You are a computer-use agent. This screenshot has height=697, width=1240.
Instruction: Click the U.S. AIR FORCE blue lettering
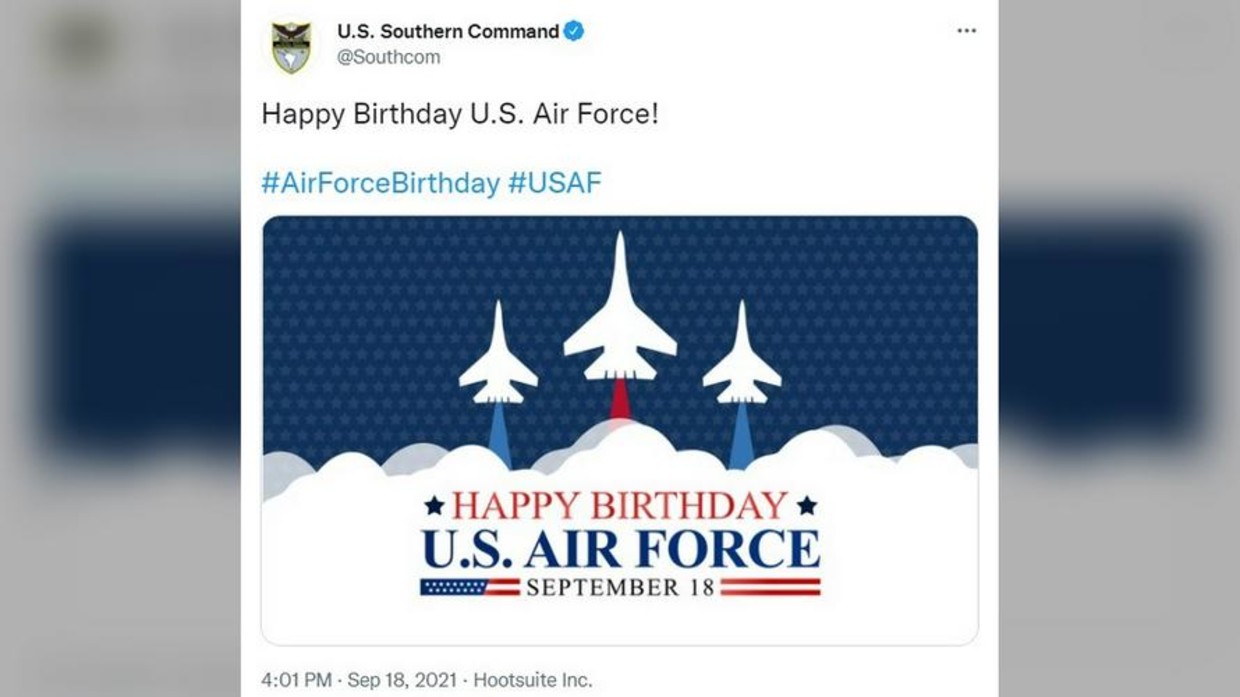(617, 548)
